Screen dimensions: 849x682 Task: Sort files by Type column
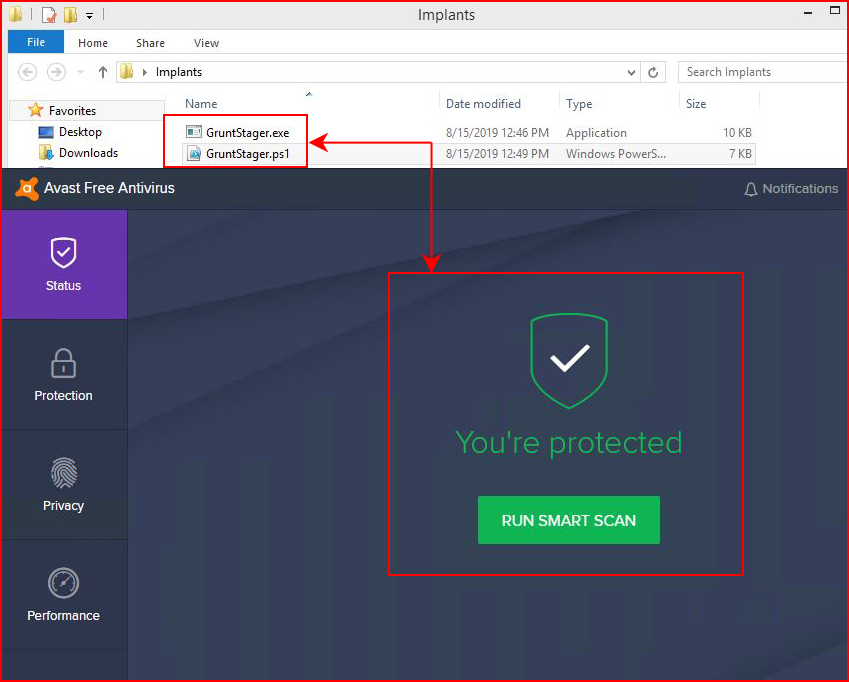pos(579,103)
